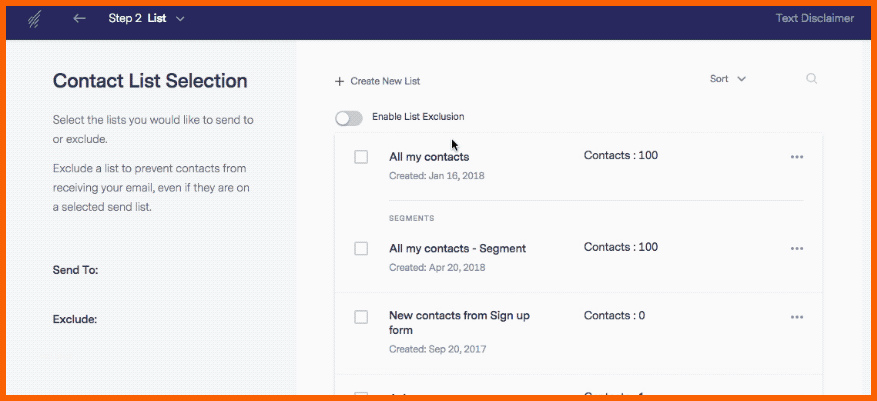Open Text Disclaimer in top bar
The image size is (877, 401).
coord(814,18)
